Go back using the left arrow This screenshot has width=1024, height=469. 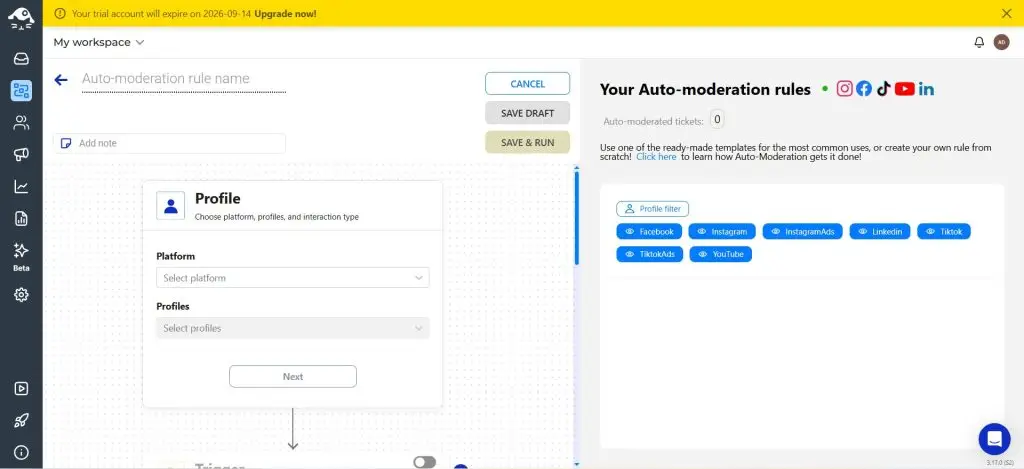(x=61, y=80)
